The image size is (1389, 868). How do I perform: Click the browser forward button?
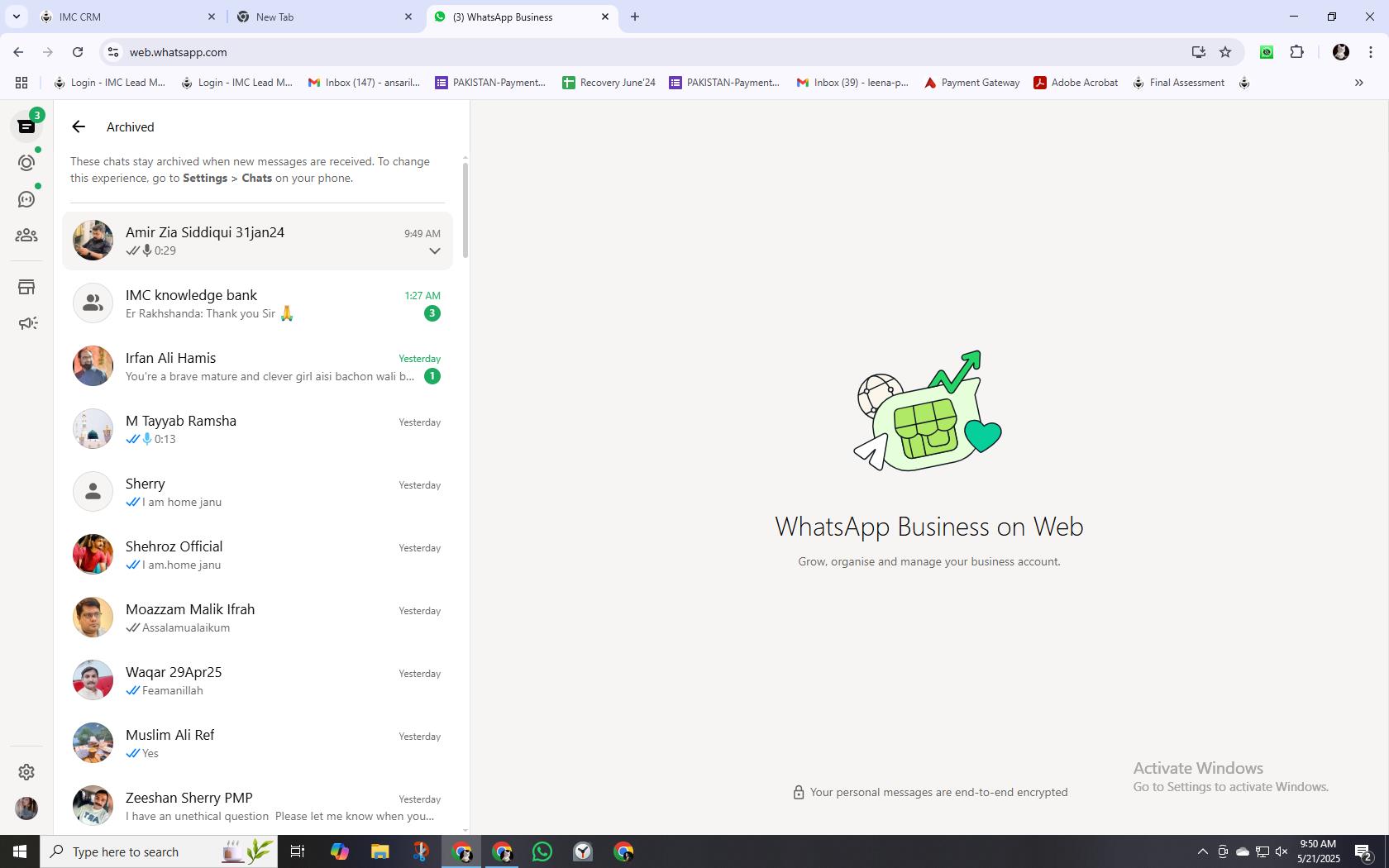pos(48,52)
